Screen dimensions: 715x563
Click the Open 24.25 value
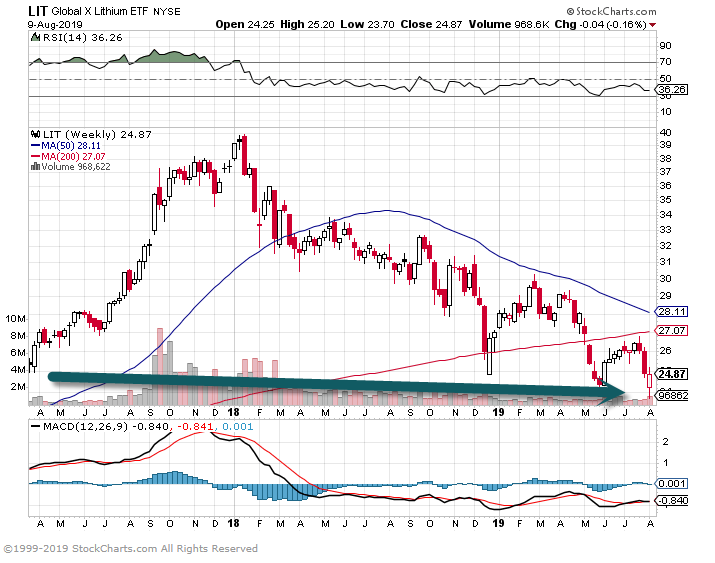coord(245,25)
